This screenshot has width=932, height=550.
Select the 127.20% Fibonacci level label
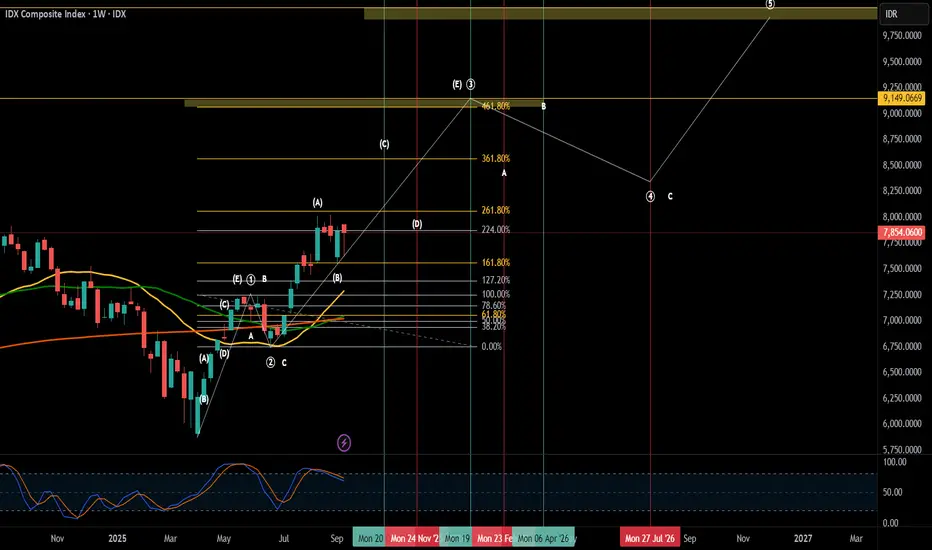tap(496, 280)
